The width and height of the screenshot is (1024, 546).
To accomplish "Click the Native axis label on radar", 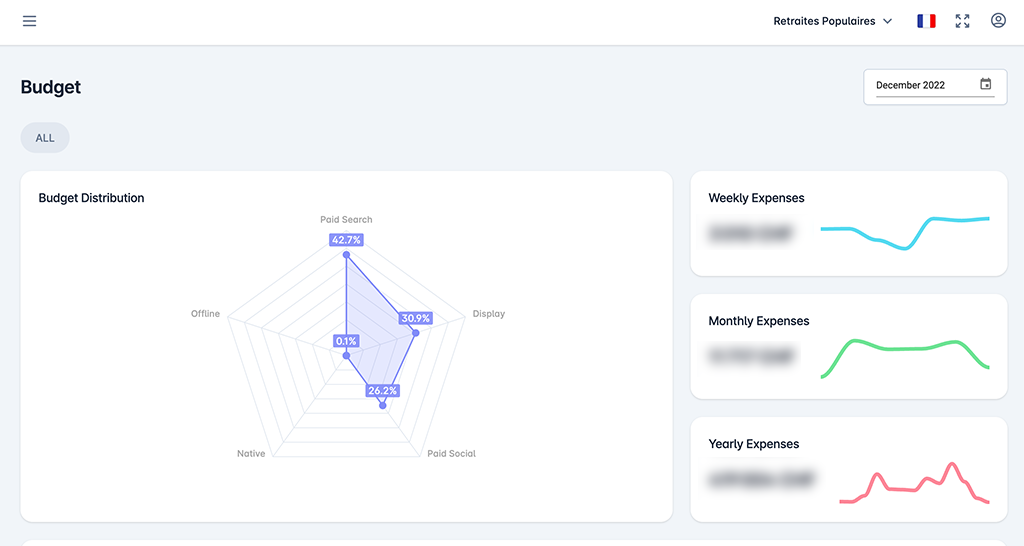I will pos(251,453).
